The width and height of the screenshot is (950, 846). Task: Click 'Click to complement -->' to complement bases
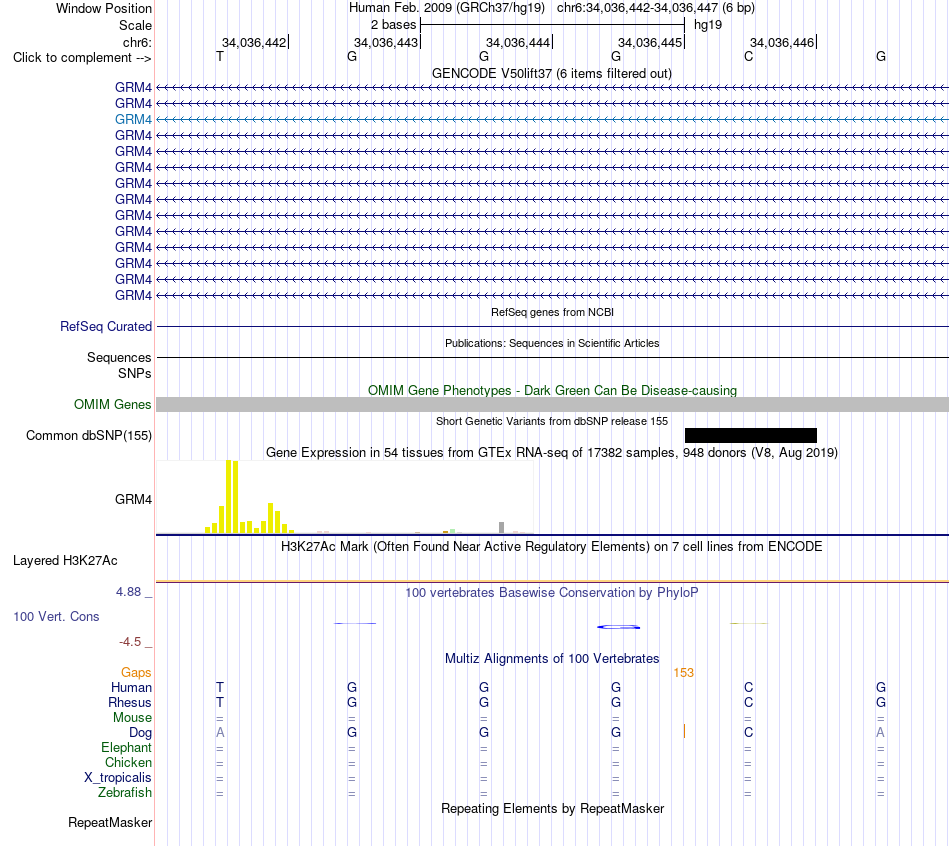coord(82,58)
